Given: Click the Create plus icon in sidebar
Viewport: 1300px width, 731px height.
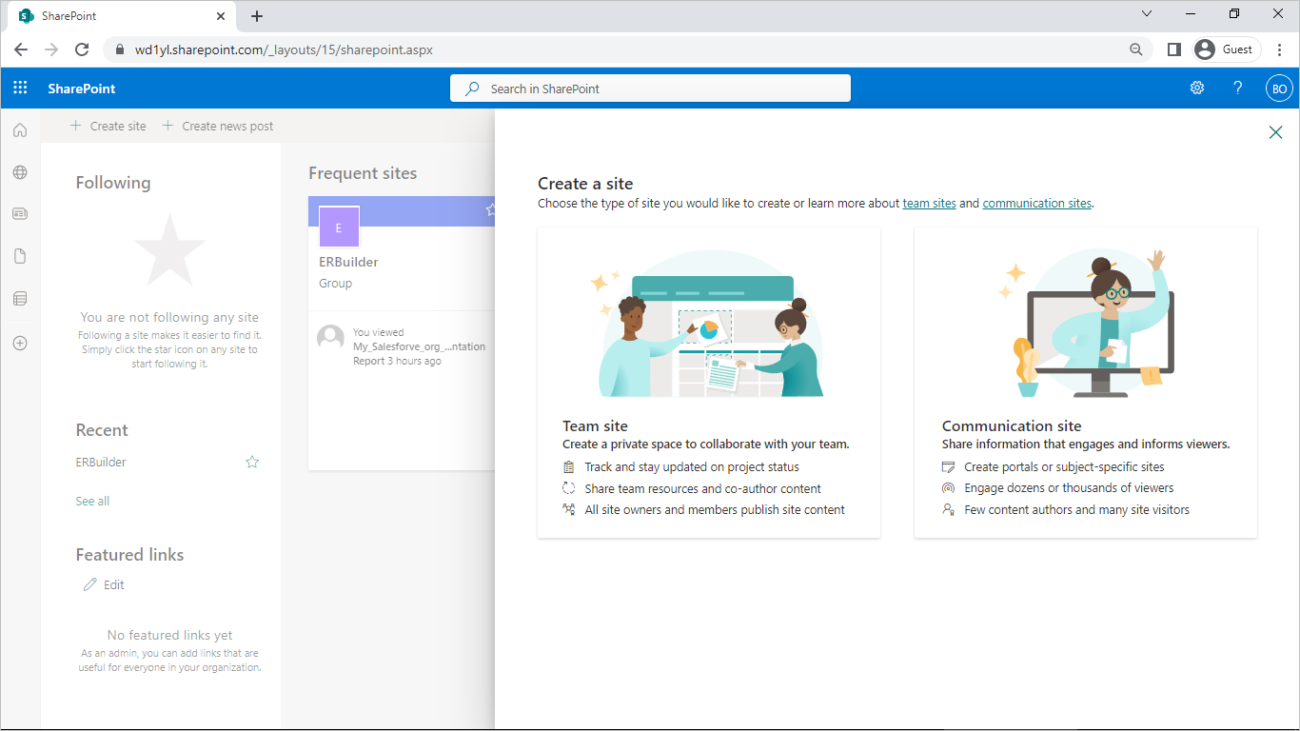Looking at the screenshot, I should [19, 343].
